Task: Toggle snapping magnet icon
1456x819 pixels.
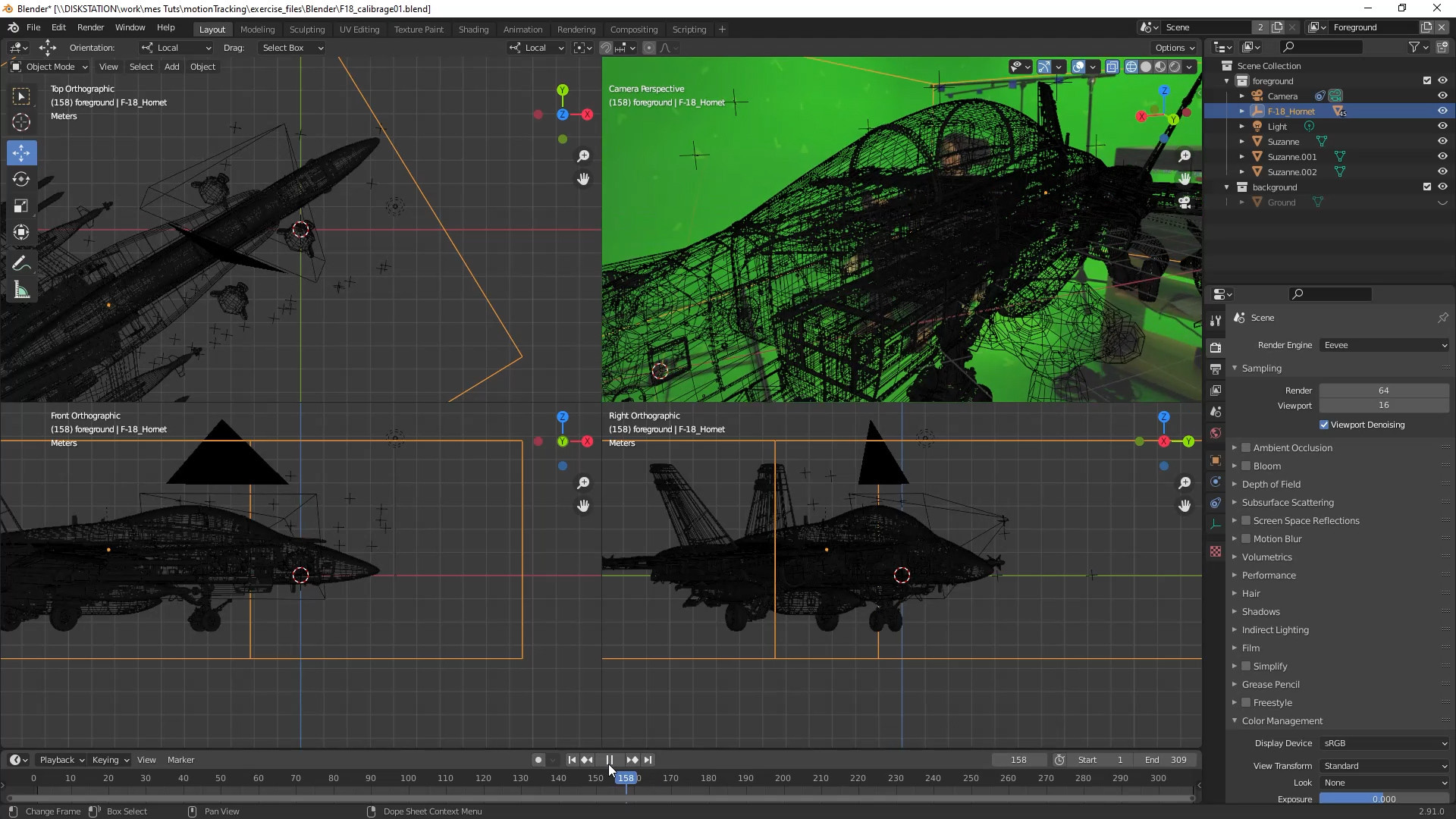Action: [x=606, y=48]
